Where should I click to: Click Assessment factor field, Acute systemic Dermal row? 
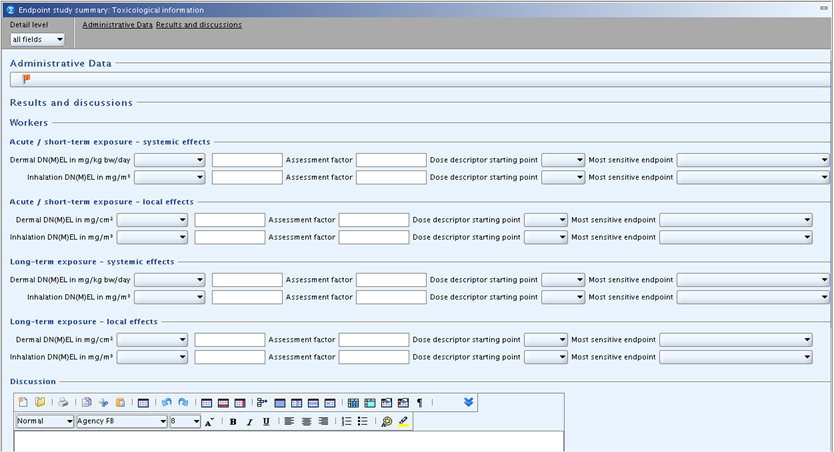point(391,160)
